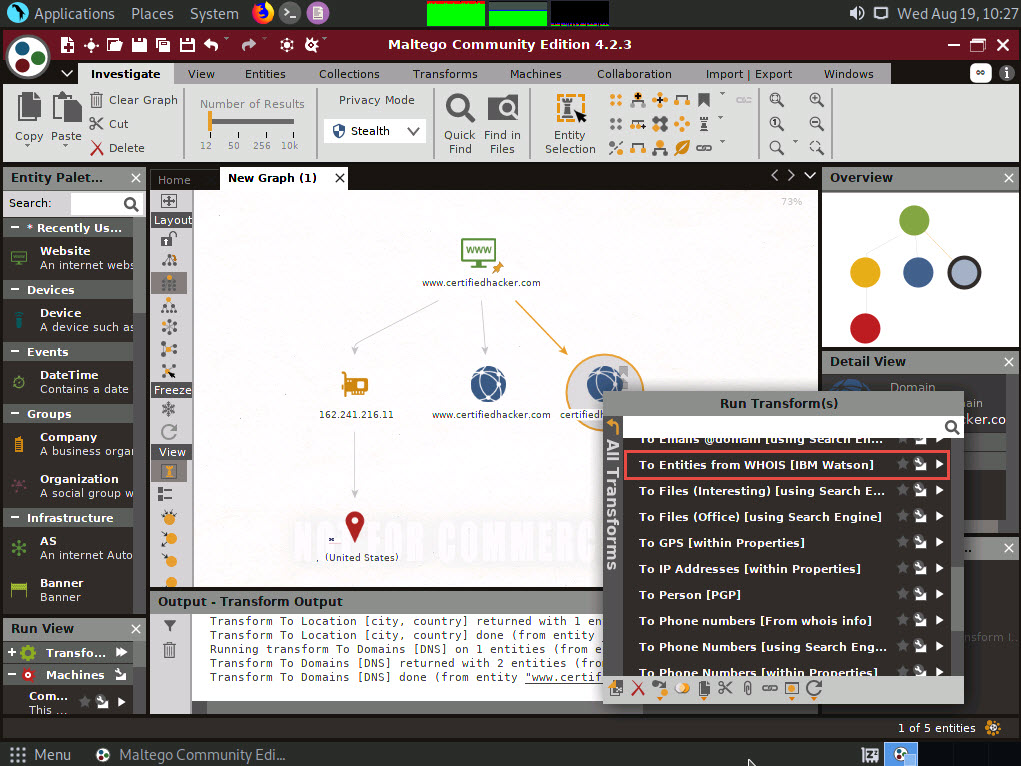The height and width of the screenshot is (766, 1021).
Task: Click the paperclip attach icon in transform popup
Action: (748, 688)
